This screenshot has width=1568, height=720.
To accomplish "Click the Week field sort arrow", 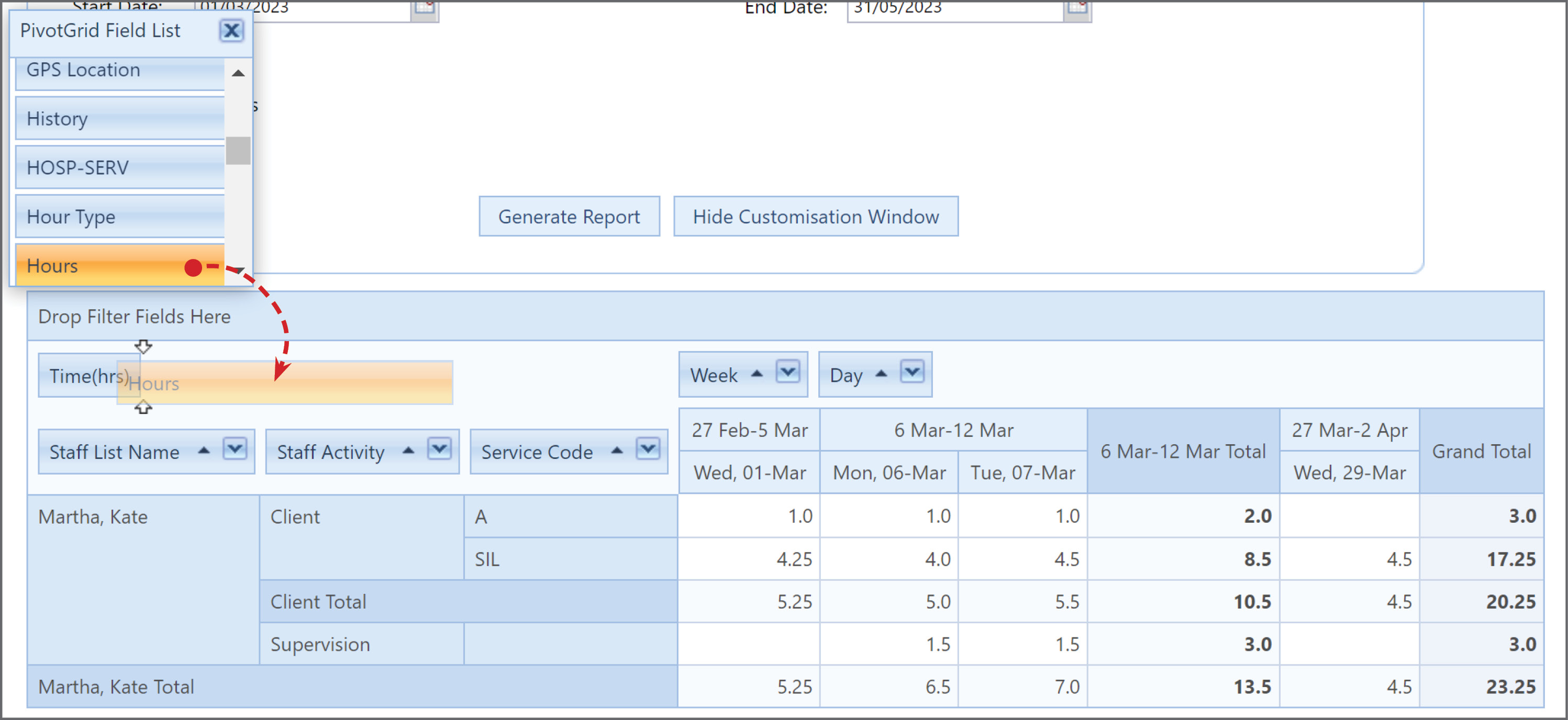I will coord(757,374).
